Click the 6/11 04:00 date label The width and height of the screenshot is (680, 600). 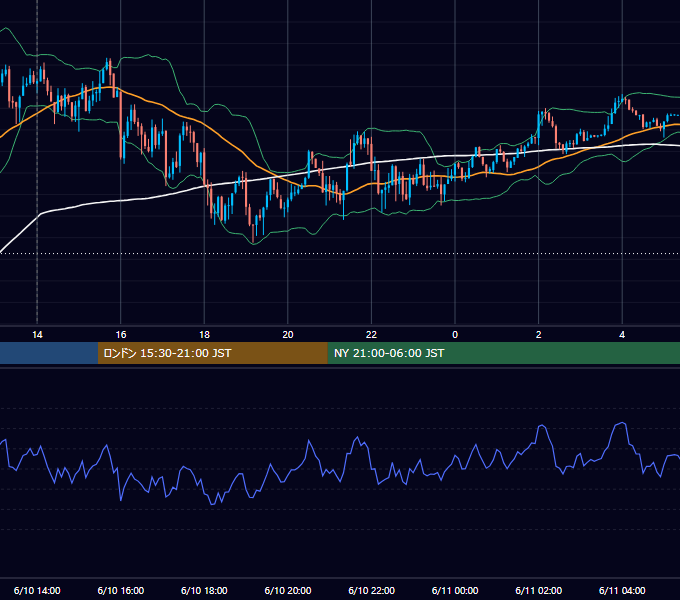[622, 590]
